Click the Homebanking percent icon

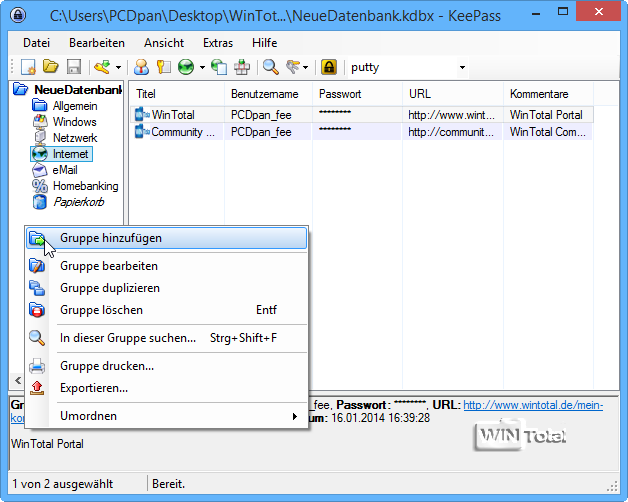(40, 186)
